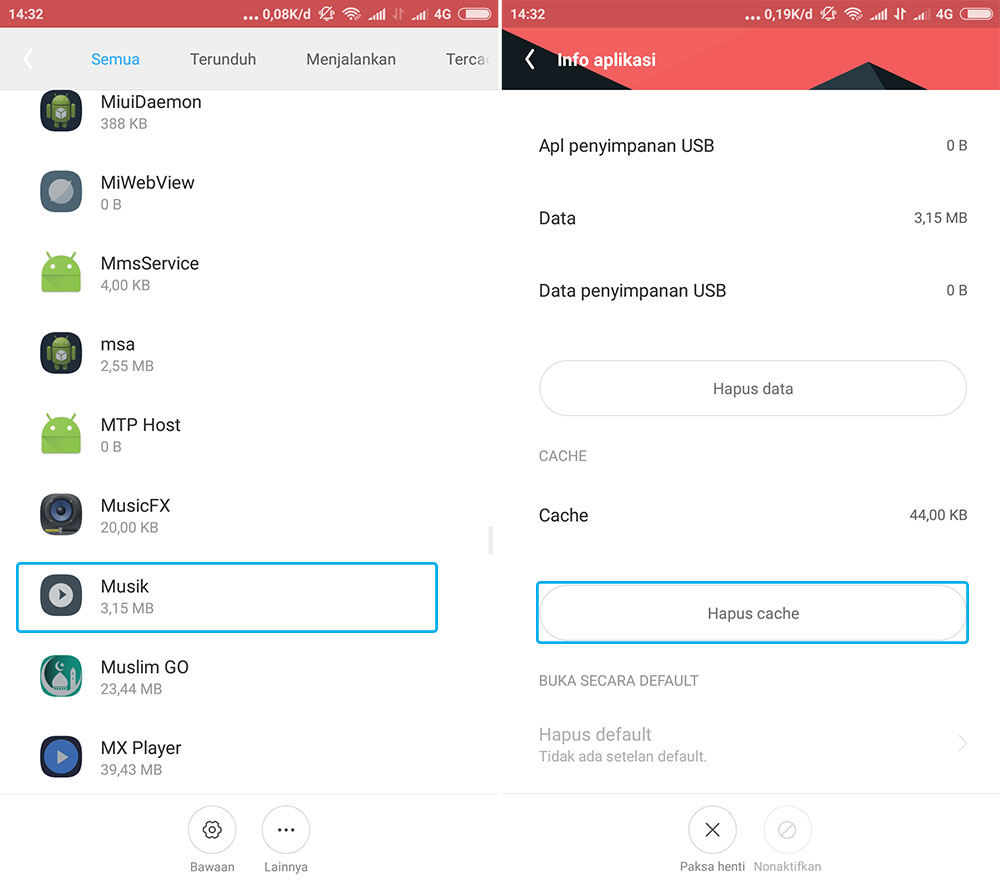Switch to the Semua tab
The image size is (1000, 886).
pyautogui.click(x=115, y=59)
